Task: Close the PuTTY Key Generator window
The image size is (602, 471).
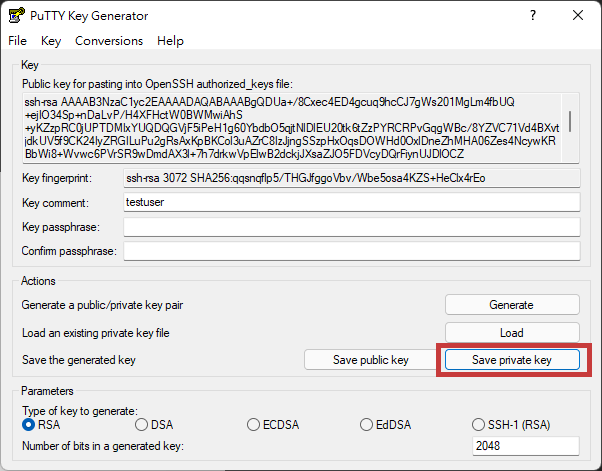Action: click(x=578, y=15)
